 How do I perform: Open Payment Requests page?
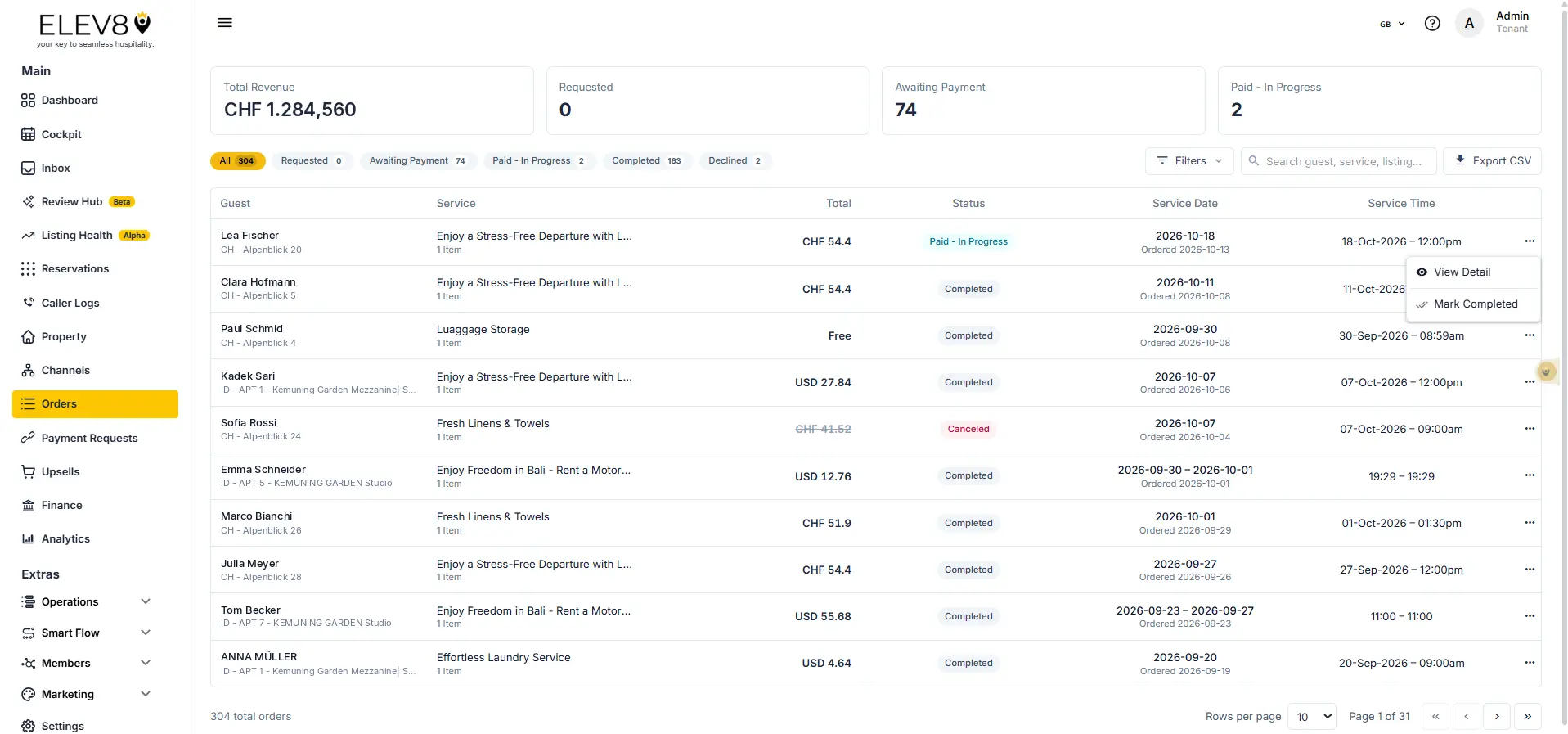point(95,438)
